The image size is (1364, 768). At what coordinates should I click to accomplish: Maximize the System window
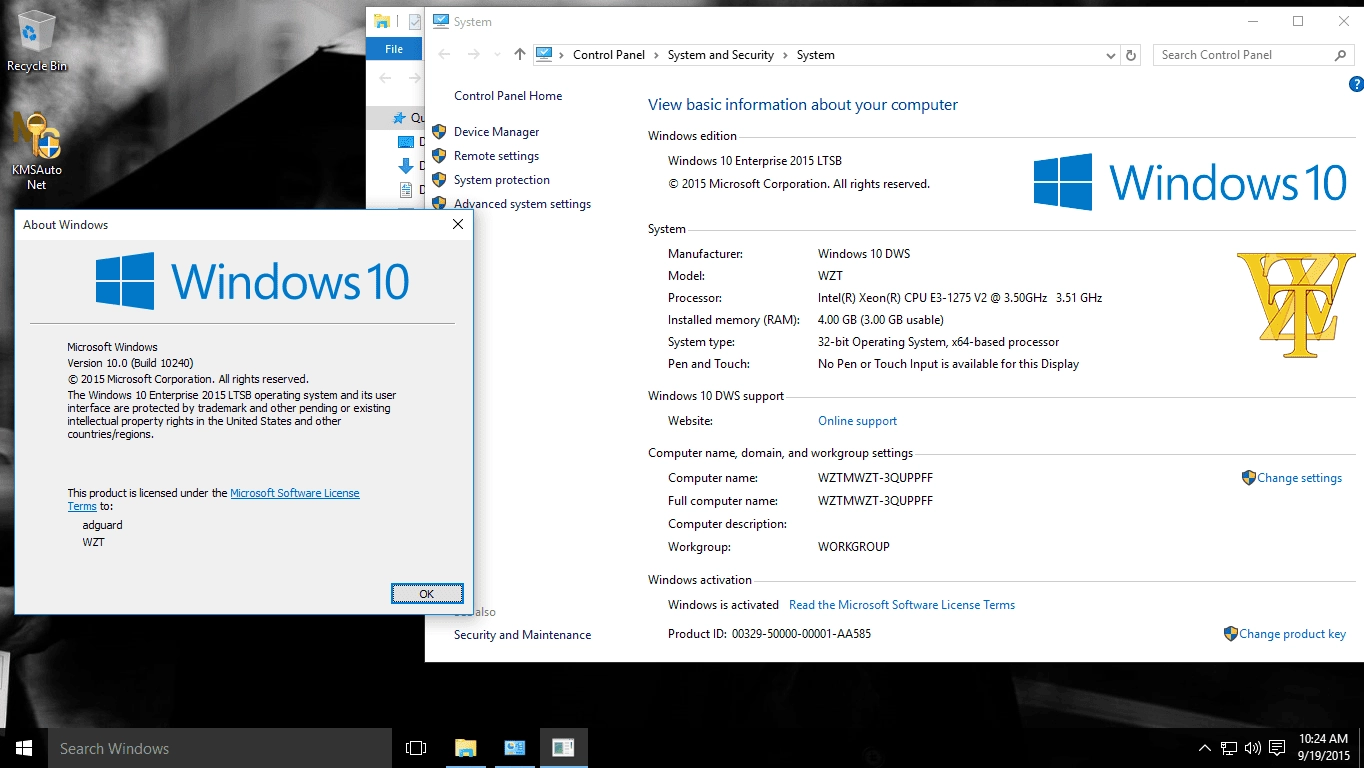(1298, 21)
